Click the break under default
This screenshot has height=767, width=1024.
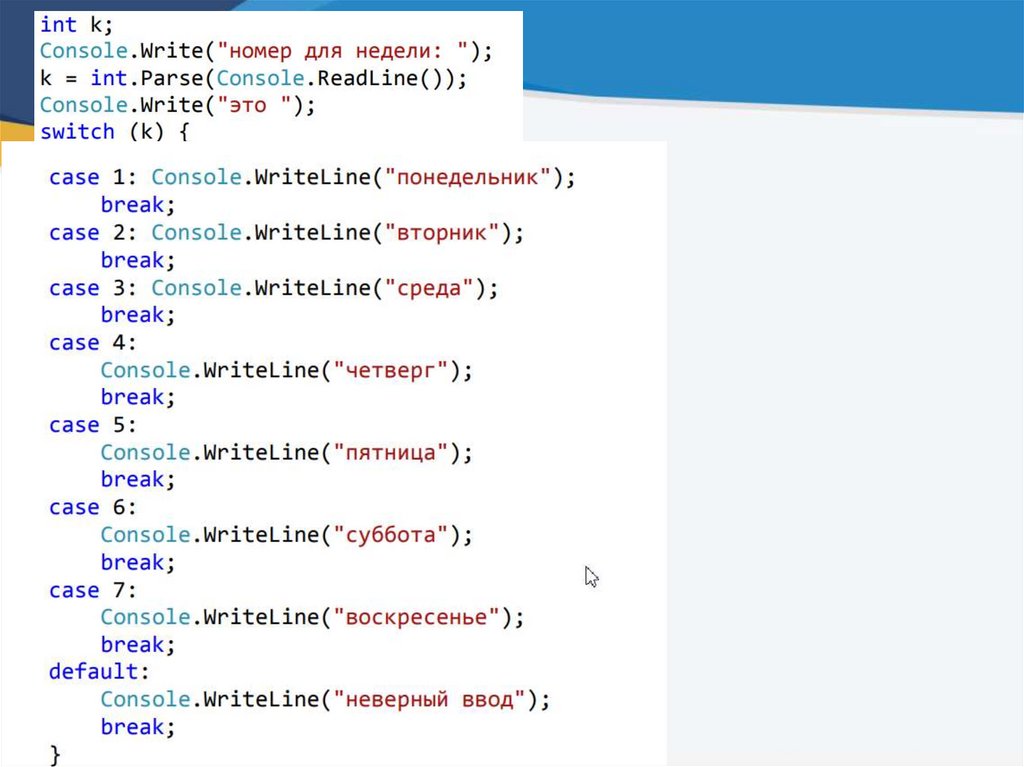tap(138, 727)
